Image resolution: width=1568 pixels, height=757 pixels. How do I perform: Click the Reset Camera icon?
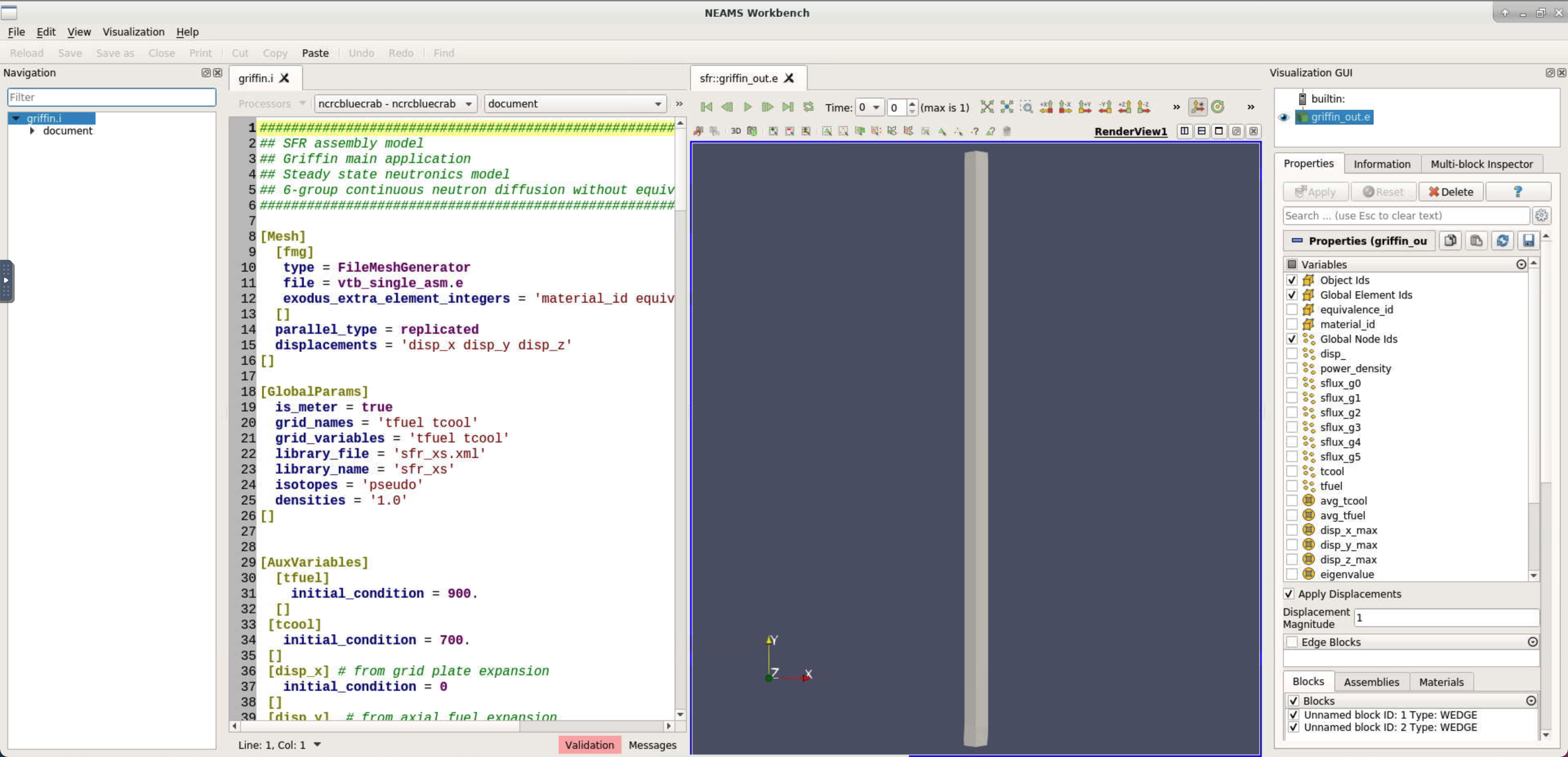click(987, 107)
